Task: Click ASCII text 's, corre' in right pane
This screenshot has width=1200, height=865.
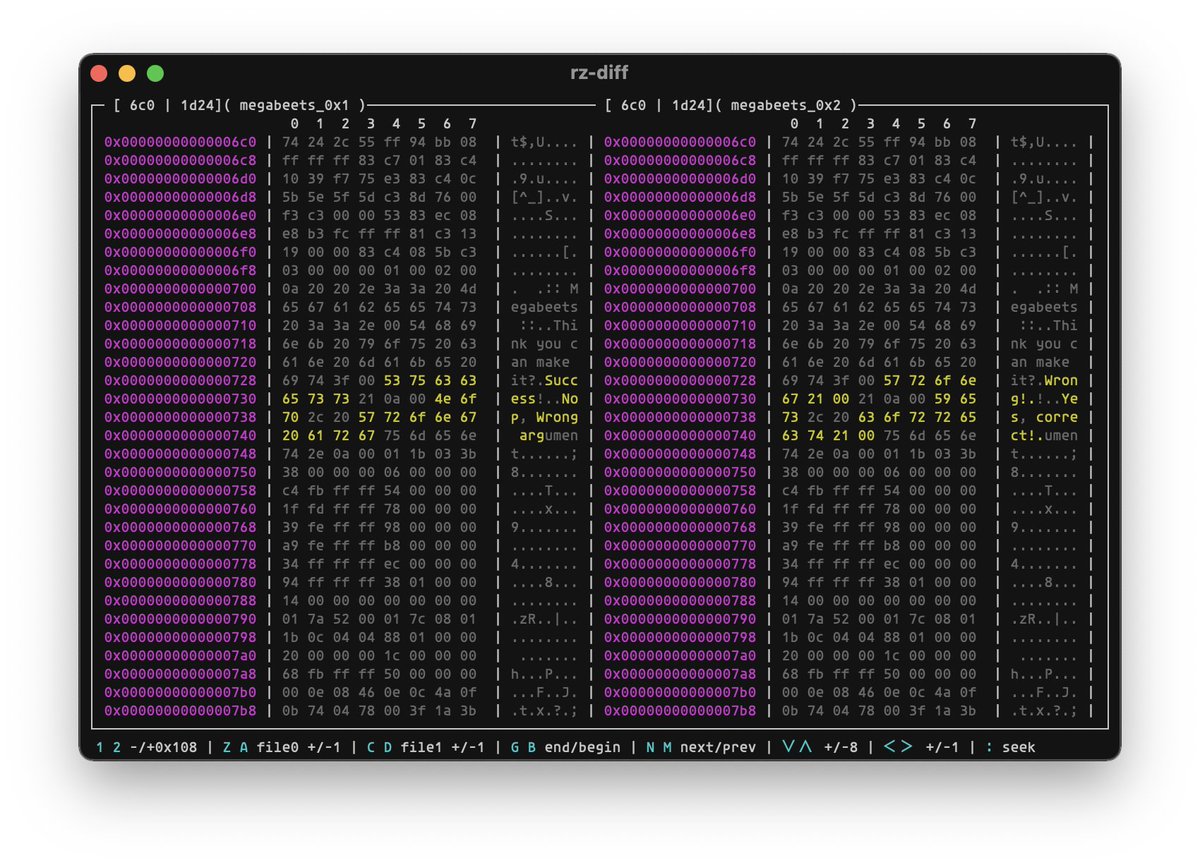Action: click(1044, 417)
